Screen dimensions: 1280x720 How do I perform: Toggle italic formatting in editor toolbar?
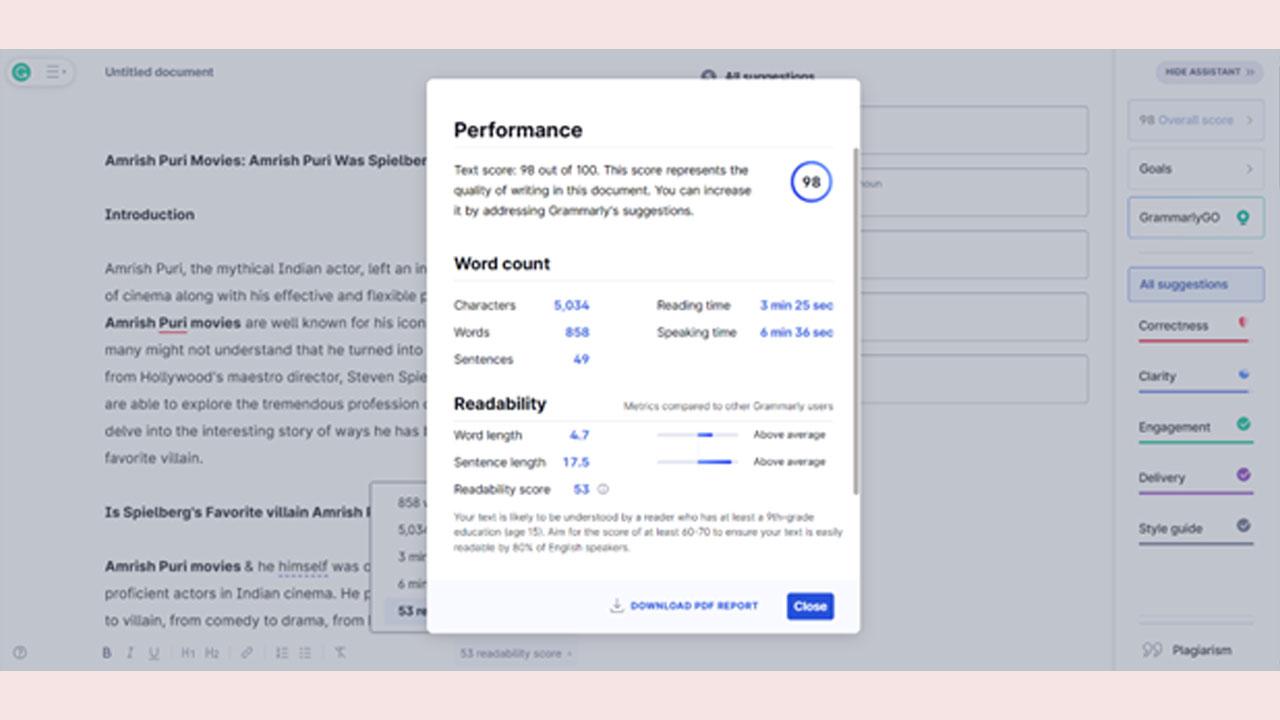point(130,653)
